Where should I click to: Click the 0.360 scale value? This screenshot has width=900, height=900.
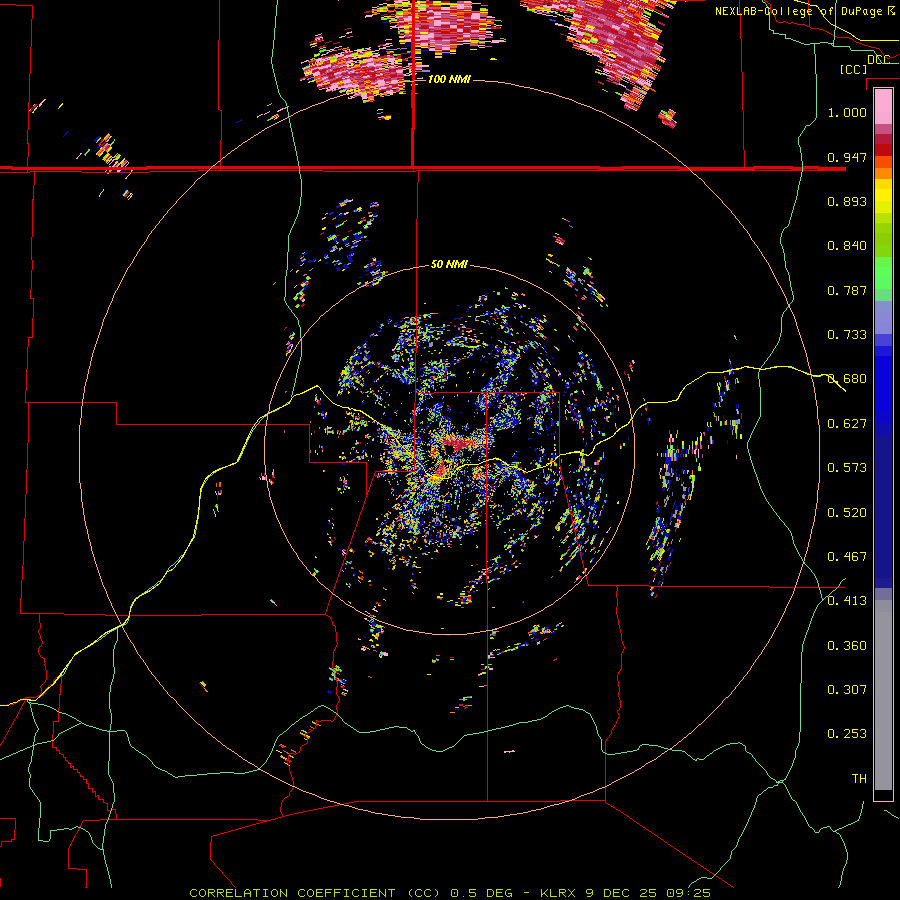847,646
